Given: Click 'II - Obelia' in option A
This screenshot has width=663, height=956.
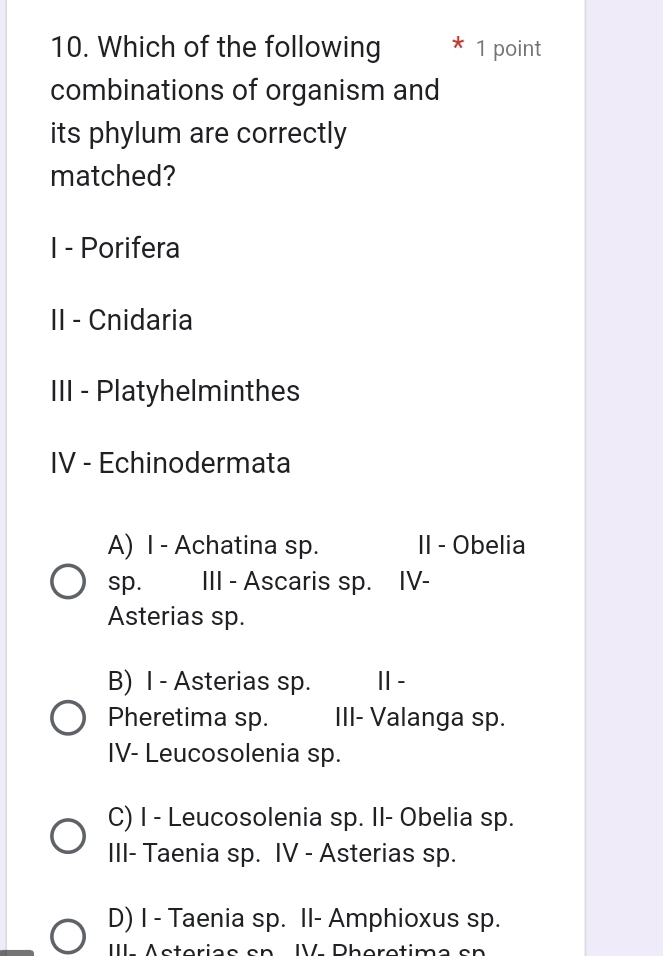Looking at the screenshot, I should tap(471, 546).
